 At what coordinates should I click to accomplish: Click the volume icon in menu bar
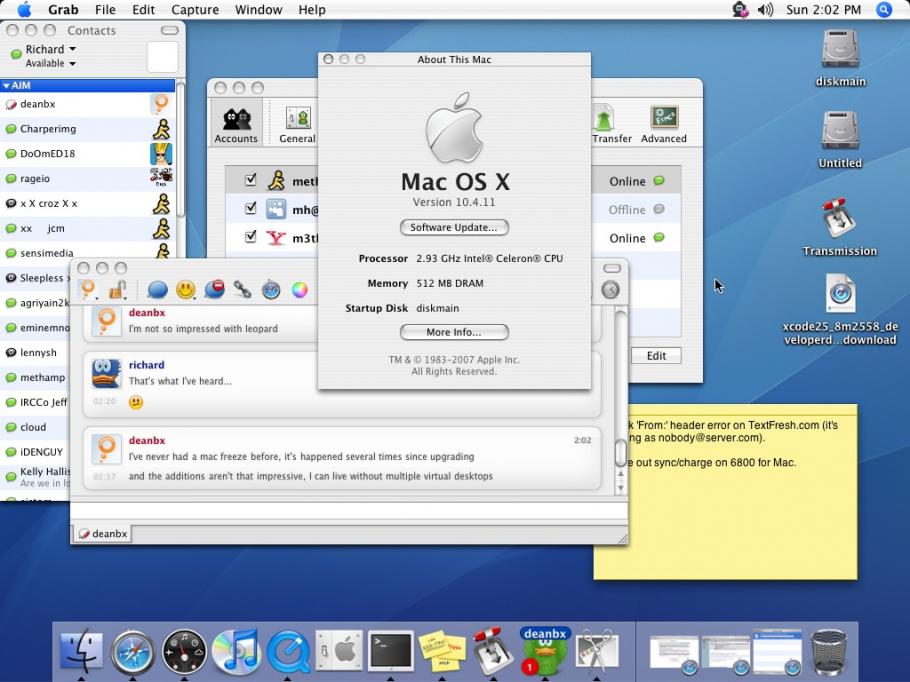click(x=765, y=10)
